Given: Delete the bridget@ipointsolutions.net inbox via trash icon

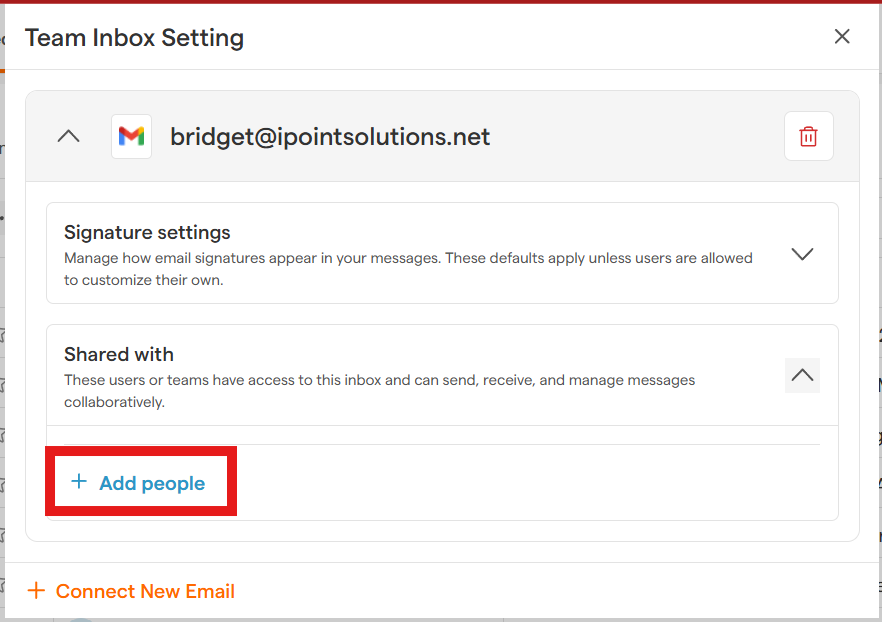Looking at the screenshot, I should [x=808, y=136].
